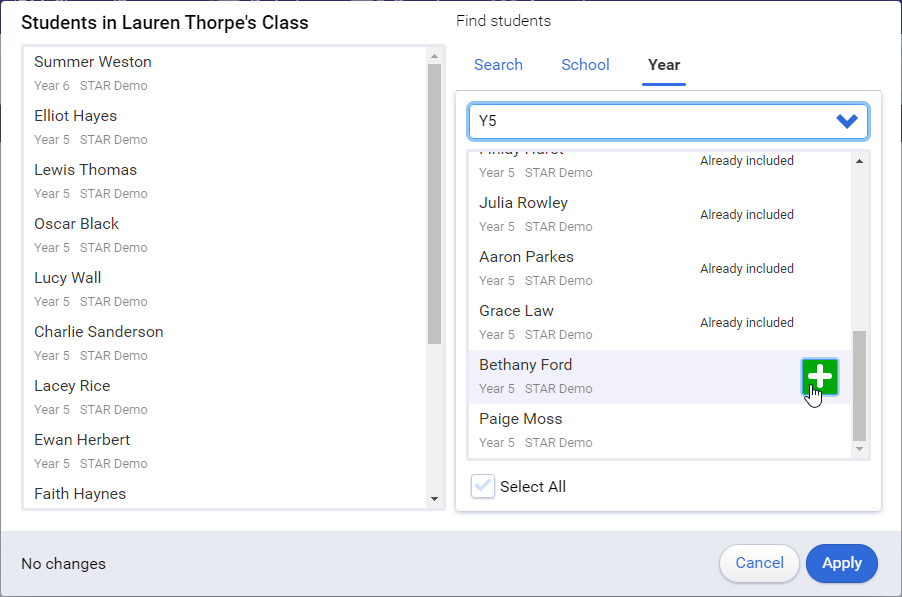
Task: Switch to the School tab
Action: [585, 64]
